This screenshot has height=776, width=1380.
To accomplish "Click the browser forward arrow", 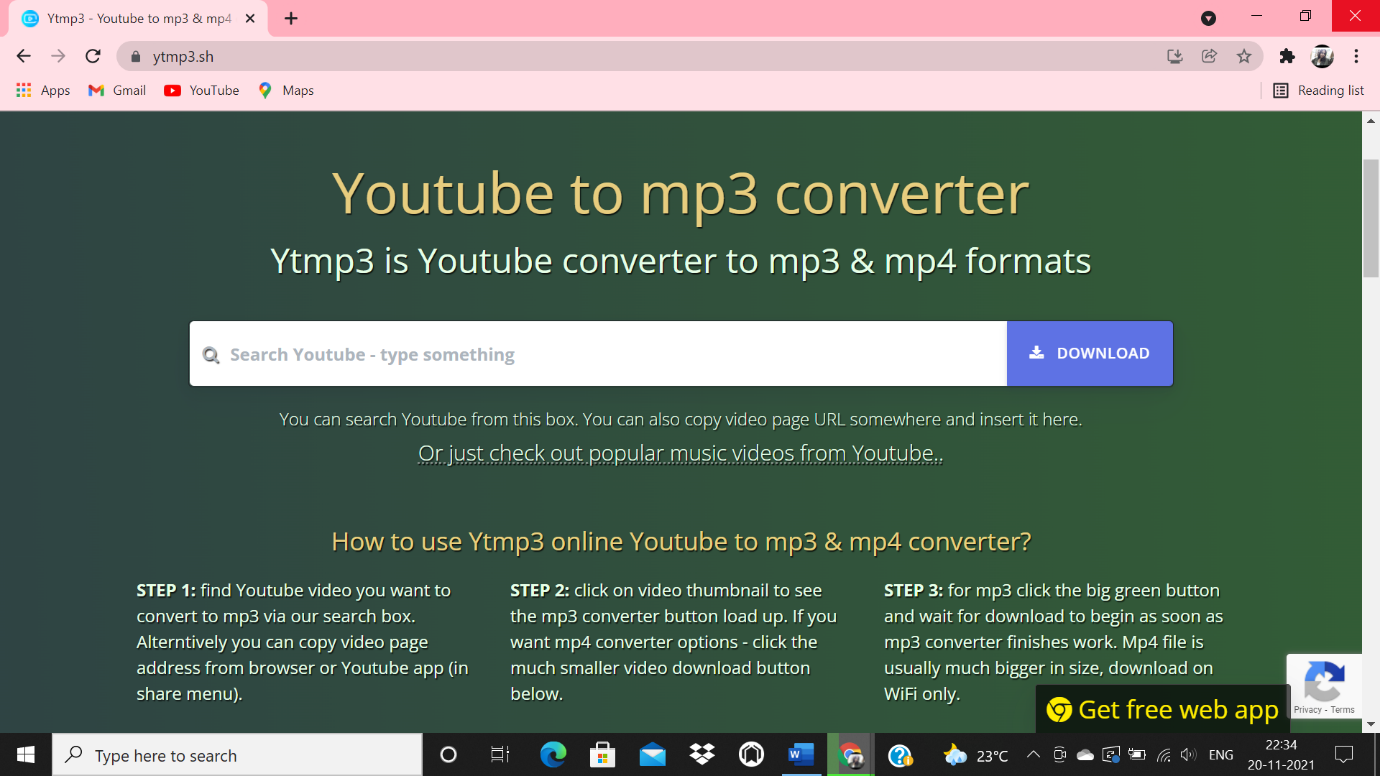I will click(x=58, y=56).
